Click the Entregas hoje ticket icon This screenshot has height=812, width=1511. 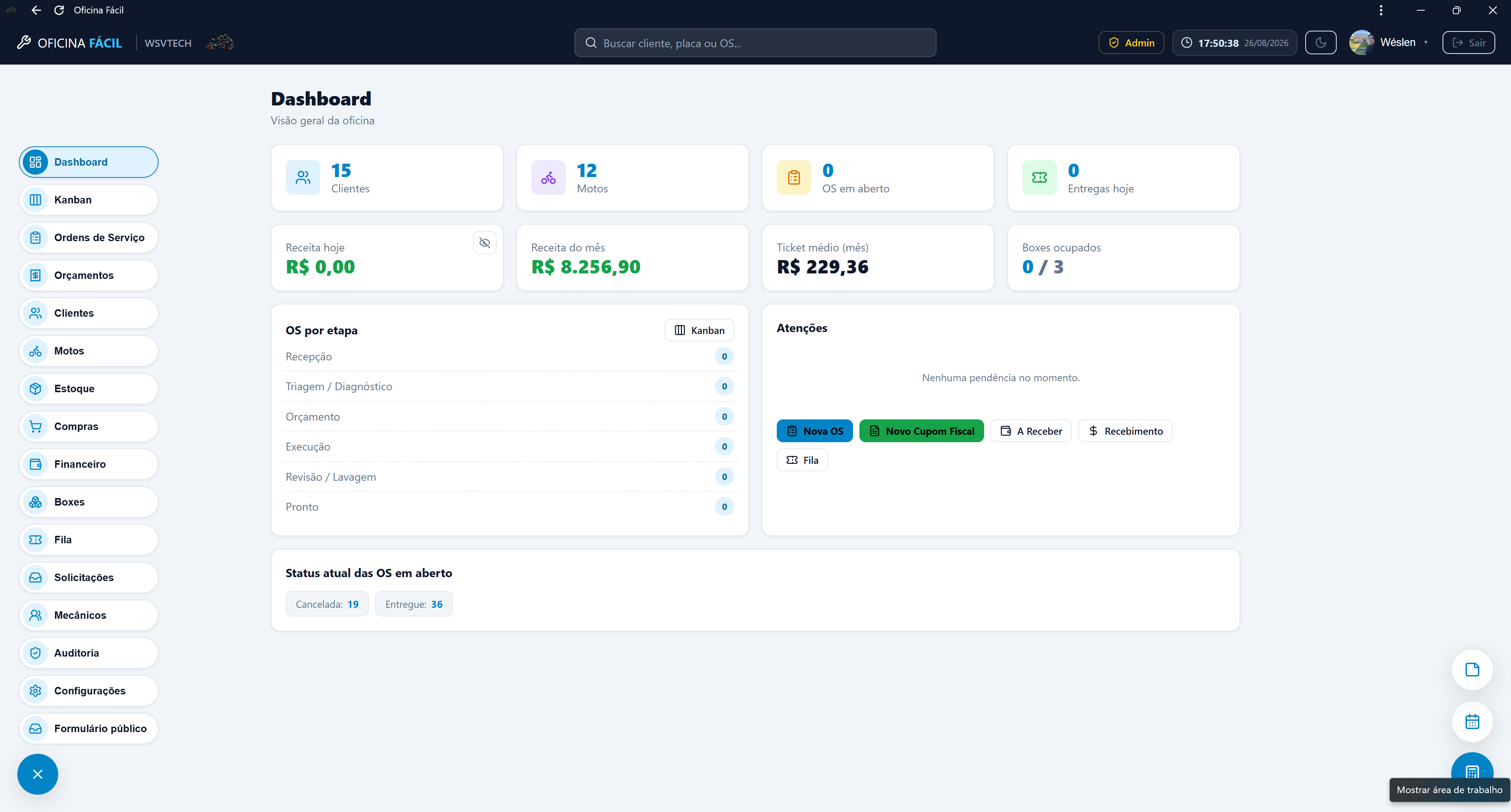1039,177
